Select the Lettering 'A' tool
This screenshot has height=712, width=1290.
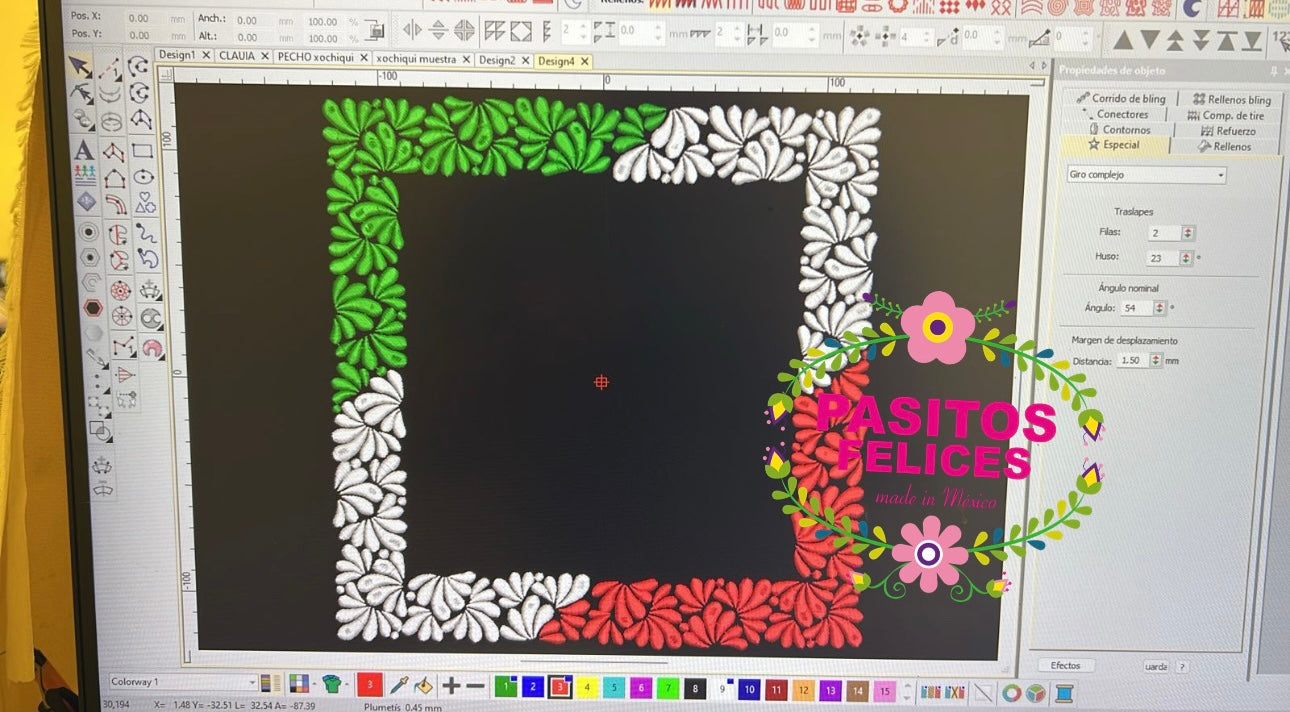tap(84, 151)
